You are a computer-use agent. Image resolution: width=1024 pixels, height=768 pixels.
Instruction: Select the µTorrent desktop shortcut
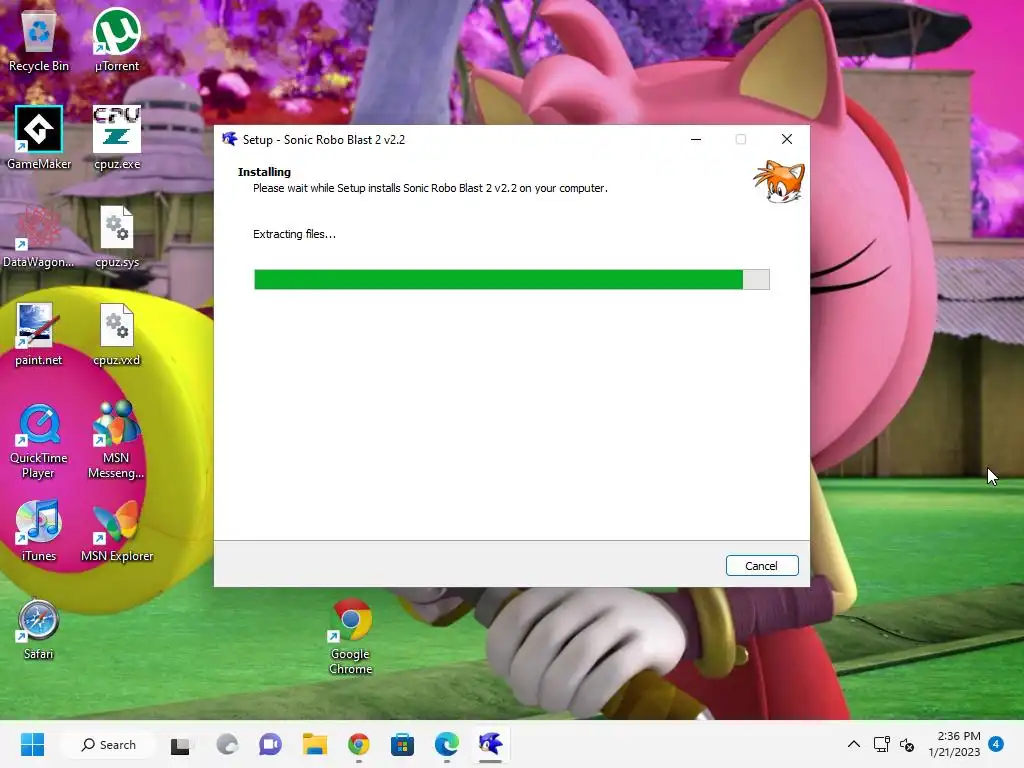pyautogui.click(x=117, y=40)
